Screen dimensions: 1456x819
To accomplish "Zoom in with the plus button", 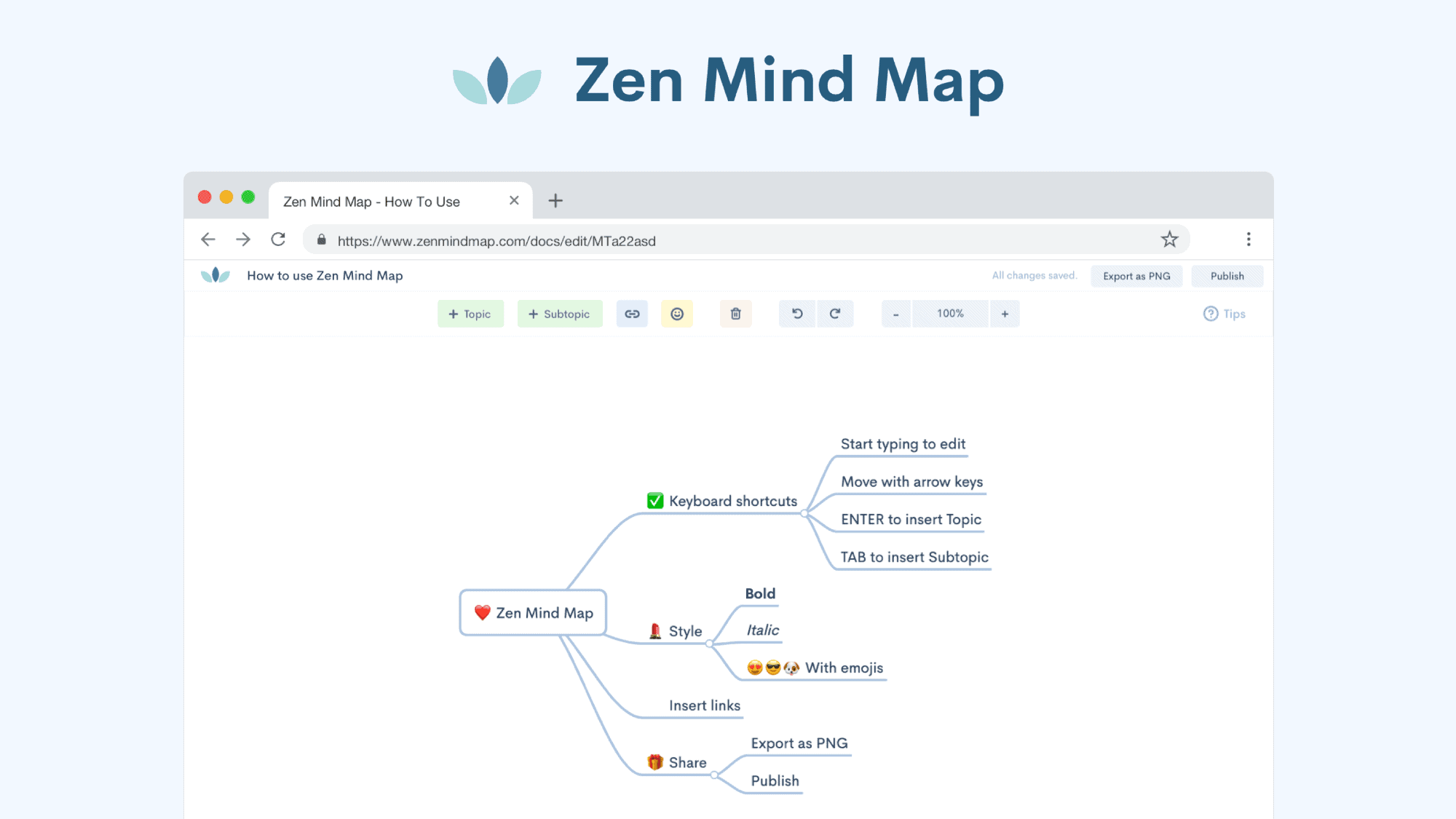I will coord(1005,314).
